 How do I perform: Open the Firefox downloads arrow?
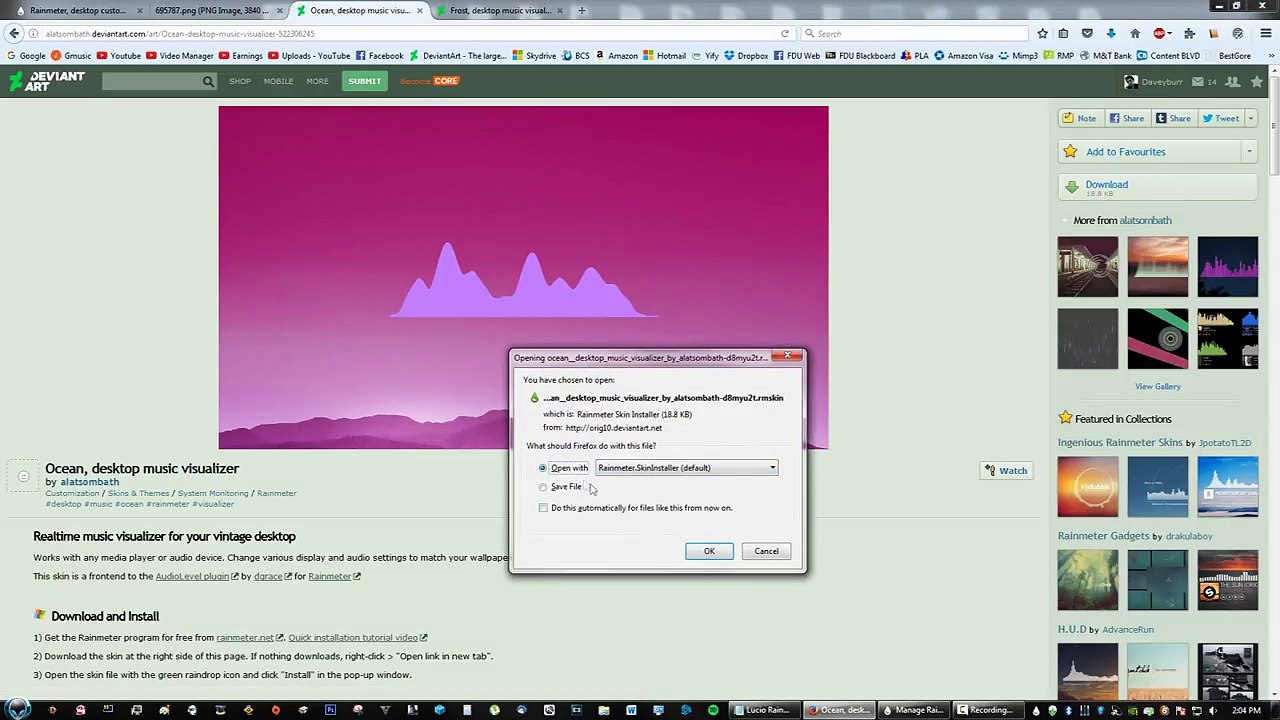pyautogui.click(x=1111, y=34)
